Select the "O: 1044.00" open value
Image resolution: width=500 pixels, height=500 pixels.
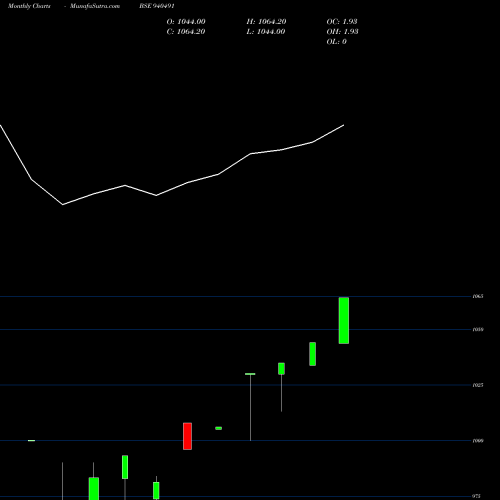point(186,22)
